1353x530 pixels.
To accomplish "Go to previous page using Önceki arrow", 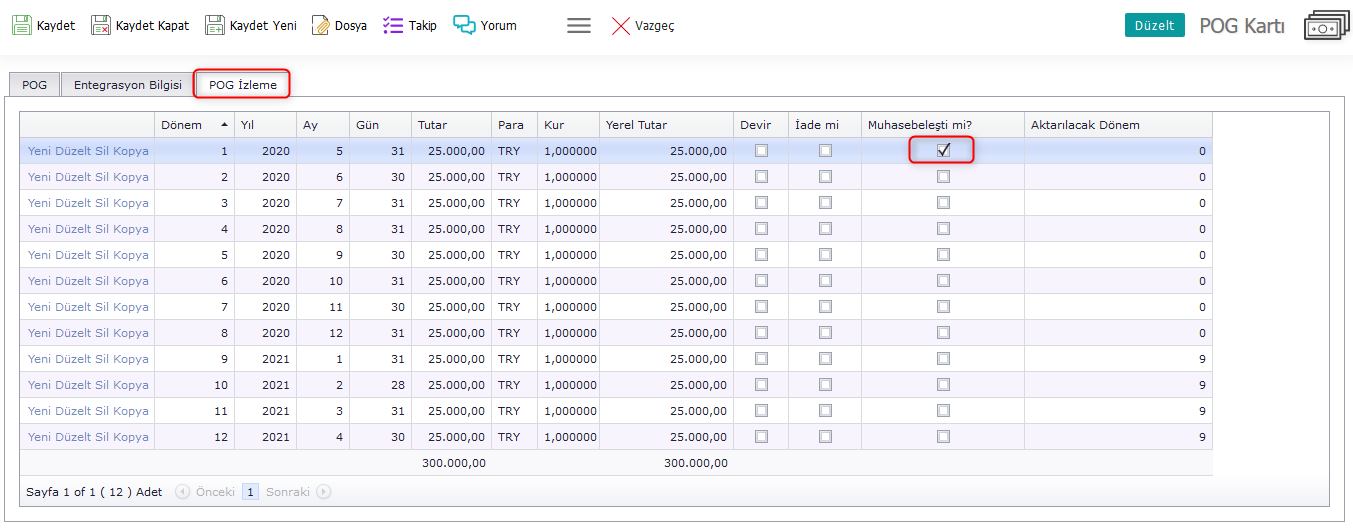I will click(x=182, y=492).
